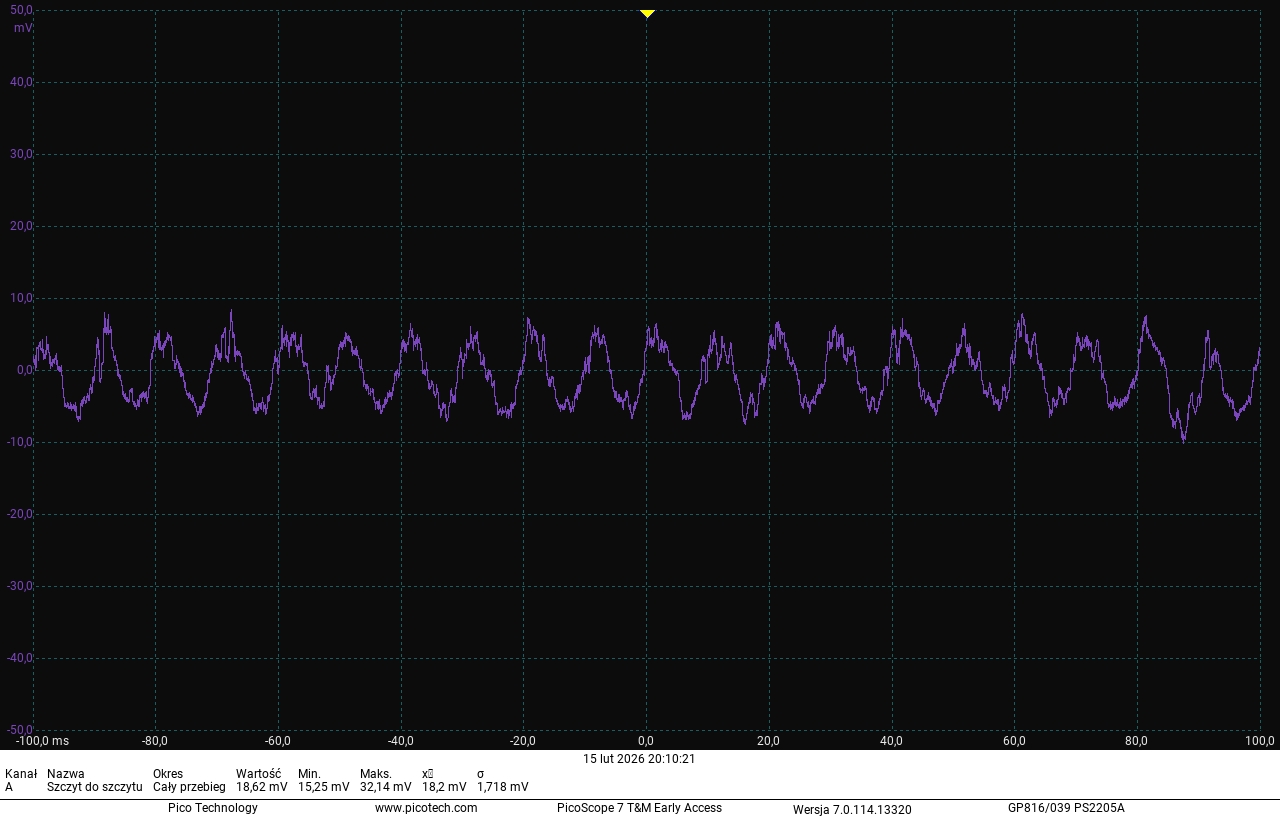Screen dimensions: 1280x816
Task: Select the 32,14 mV maximum value
Action: (385, 787)
